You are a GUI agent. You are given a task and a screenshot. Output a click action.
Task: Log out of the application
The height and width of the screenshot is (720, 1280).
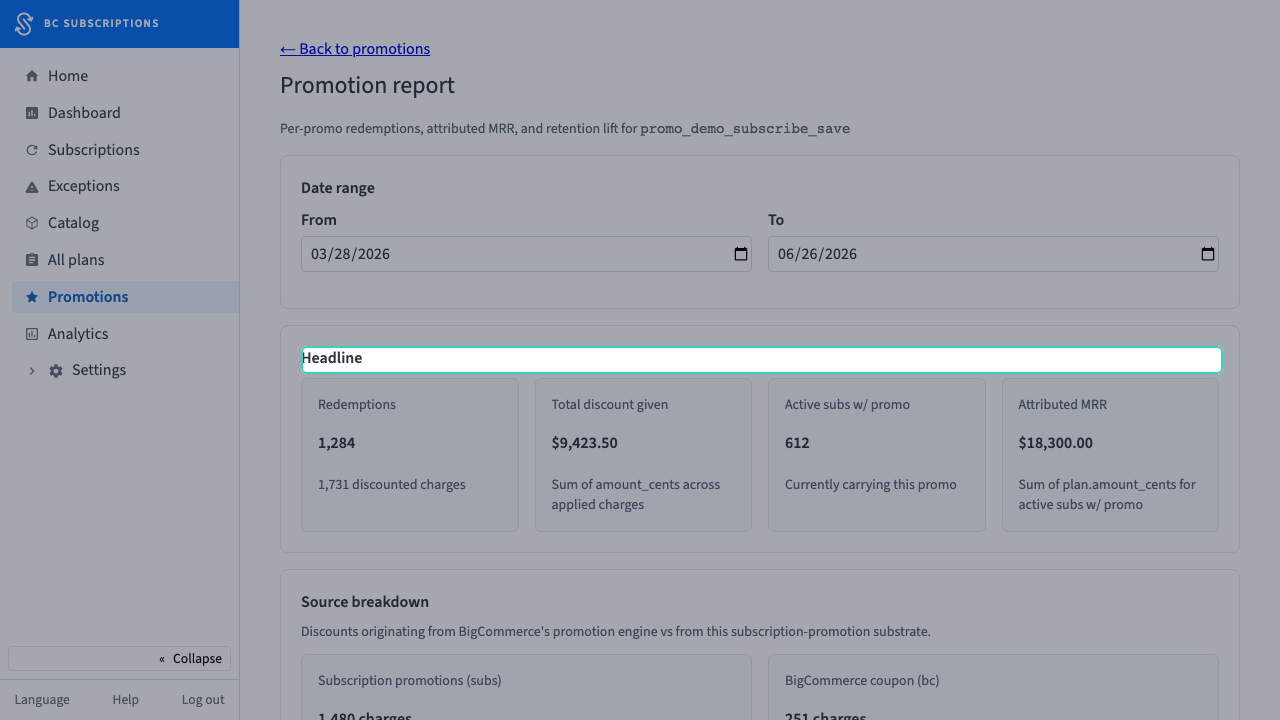tap(203, 700)
